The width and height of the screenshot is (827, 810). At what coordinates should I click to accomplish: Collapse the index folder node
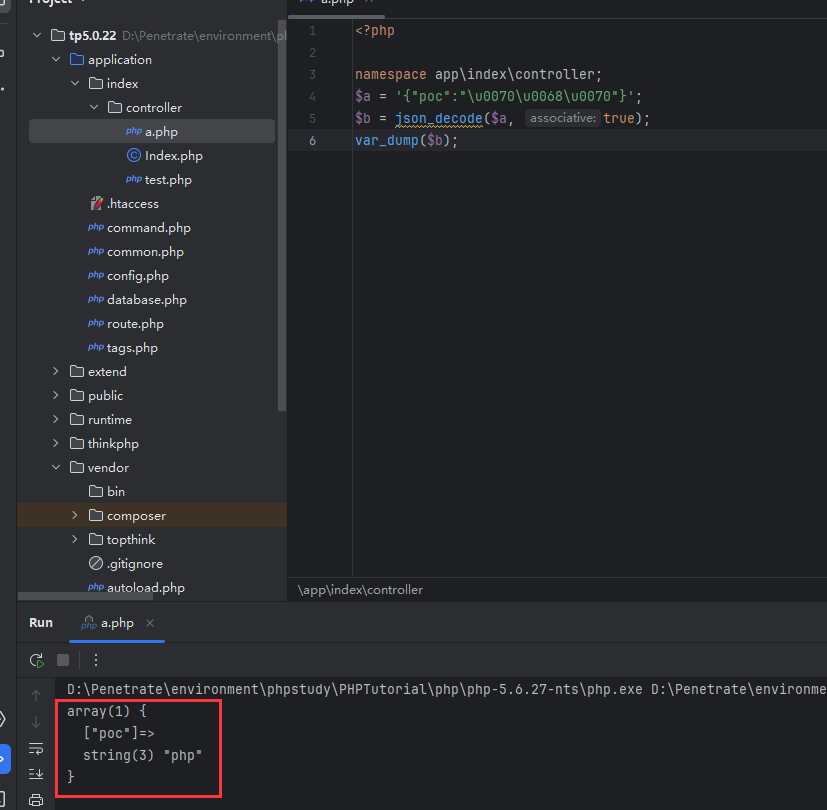[x=75, y=83]
